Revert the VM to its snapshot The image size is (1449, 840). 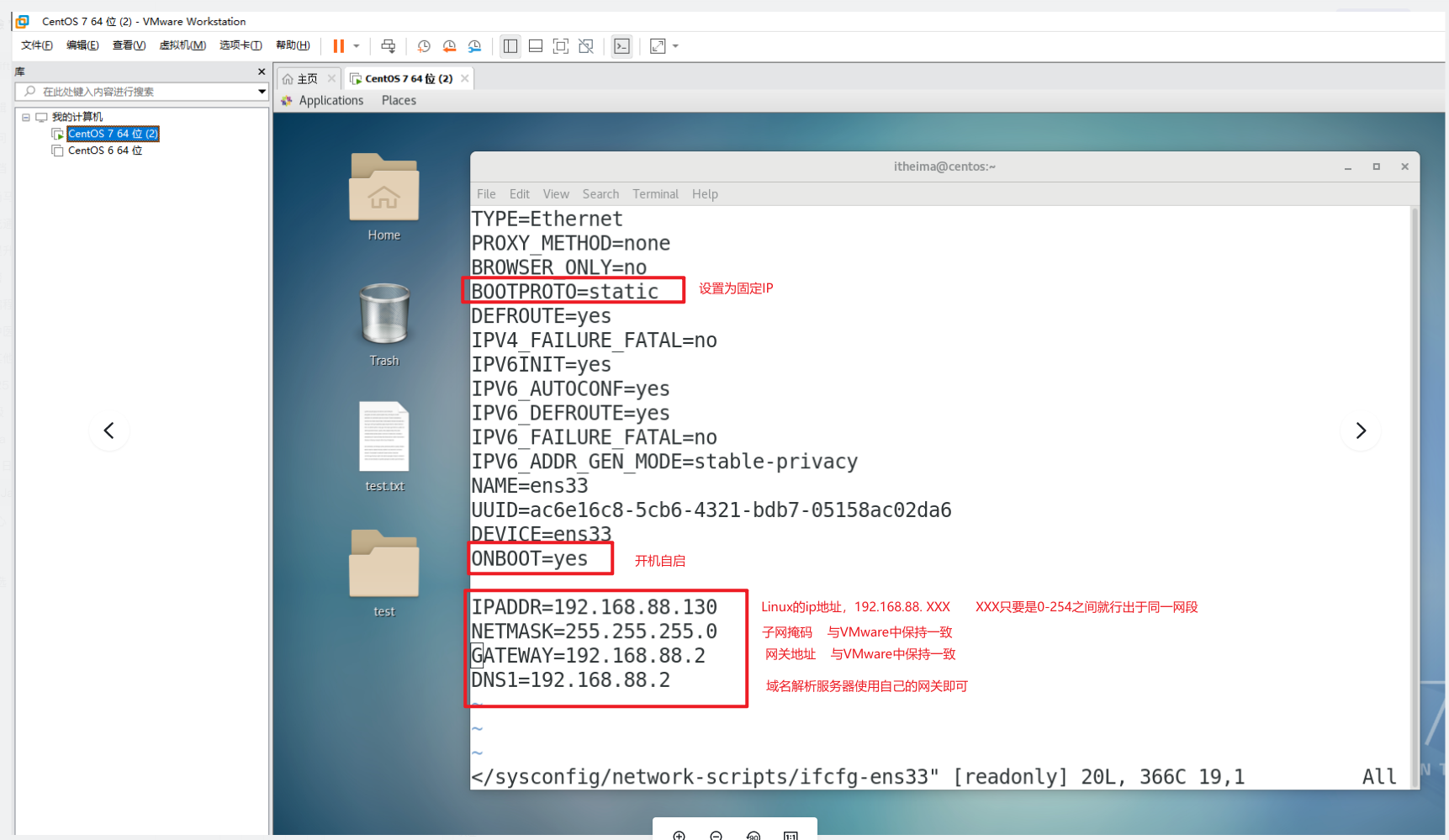pos(449,46)
